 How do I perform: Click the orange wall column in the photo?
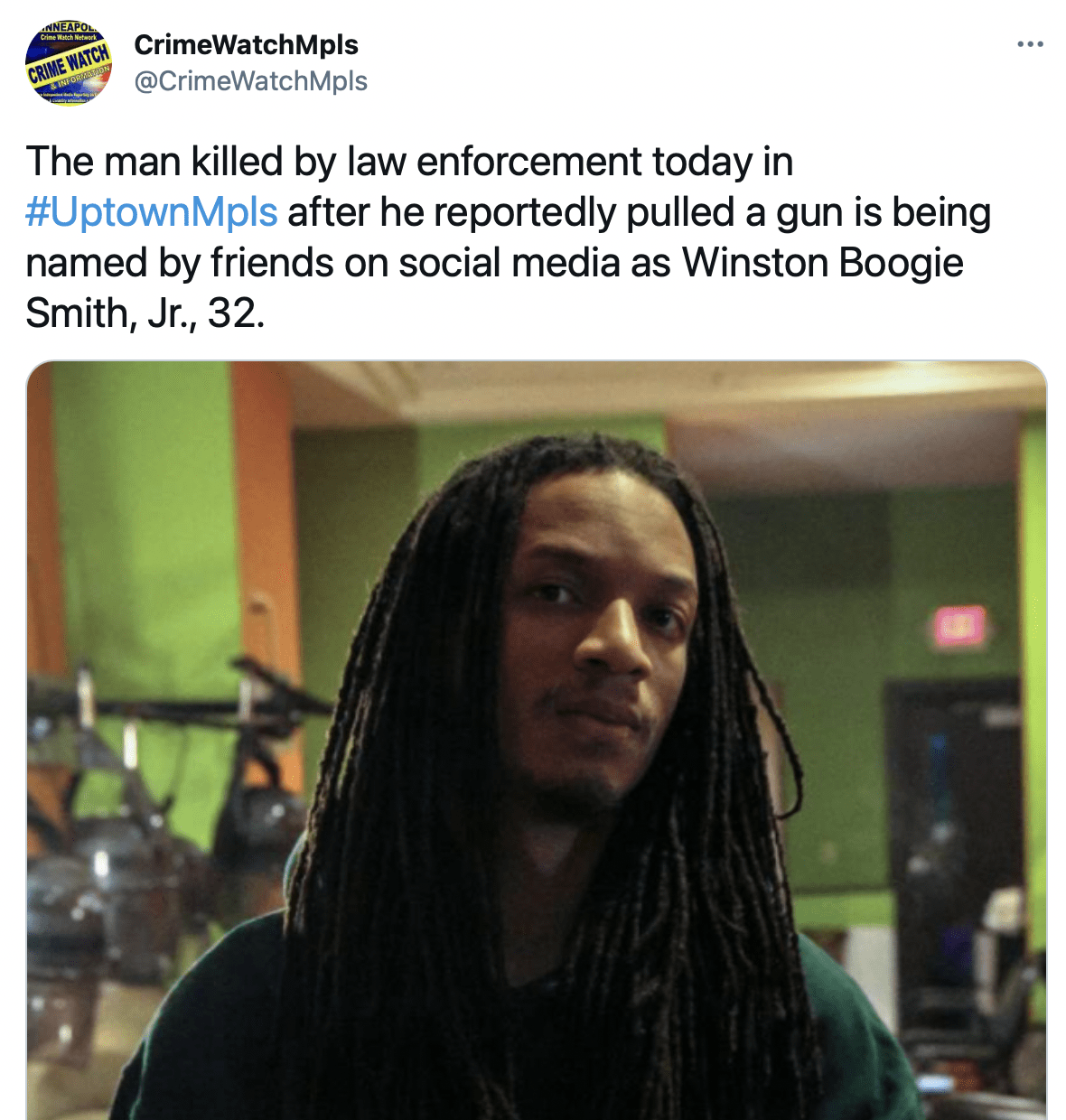pyautogui.click(x=265, y=560)
